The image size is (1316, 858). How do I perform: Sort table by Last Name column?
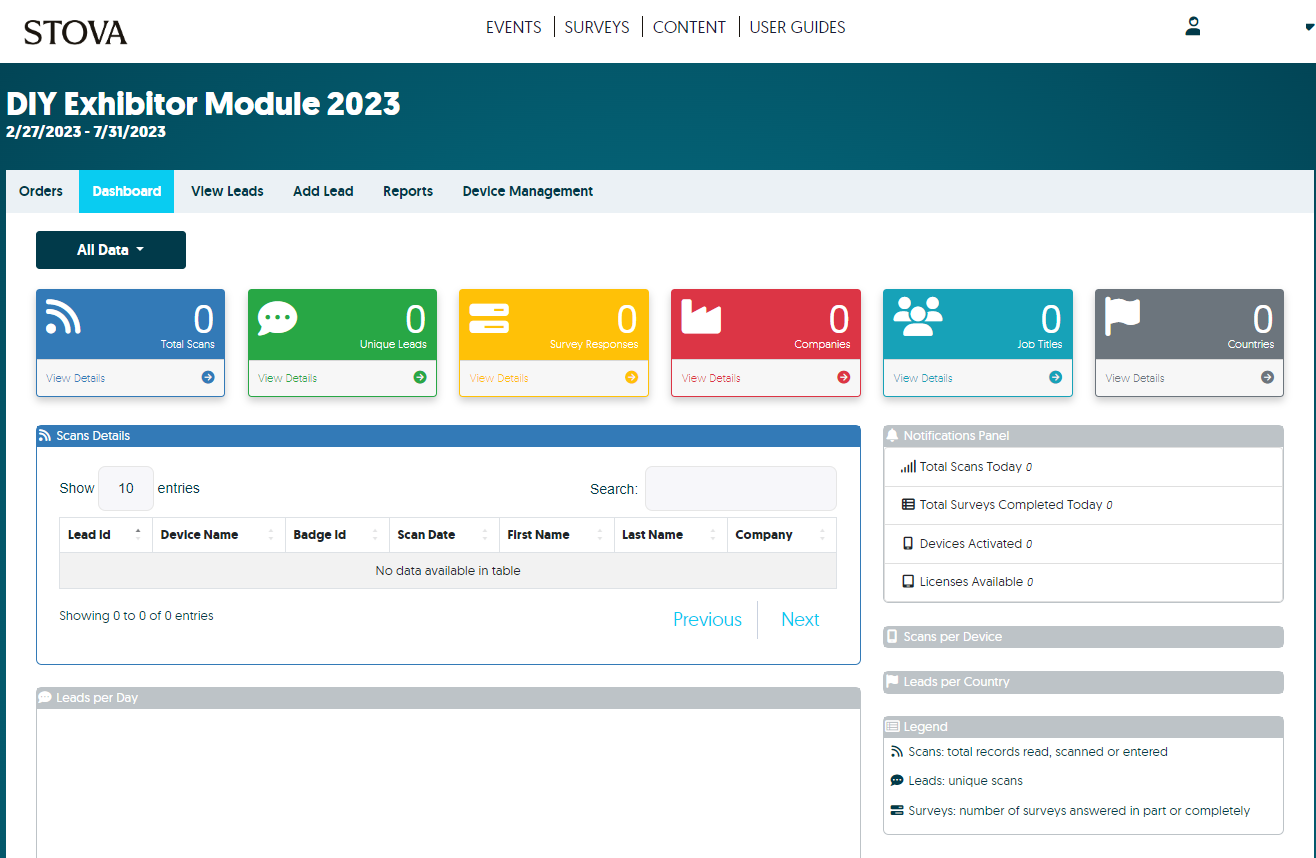point(670,535)
